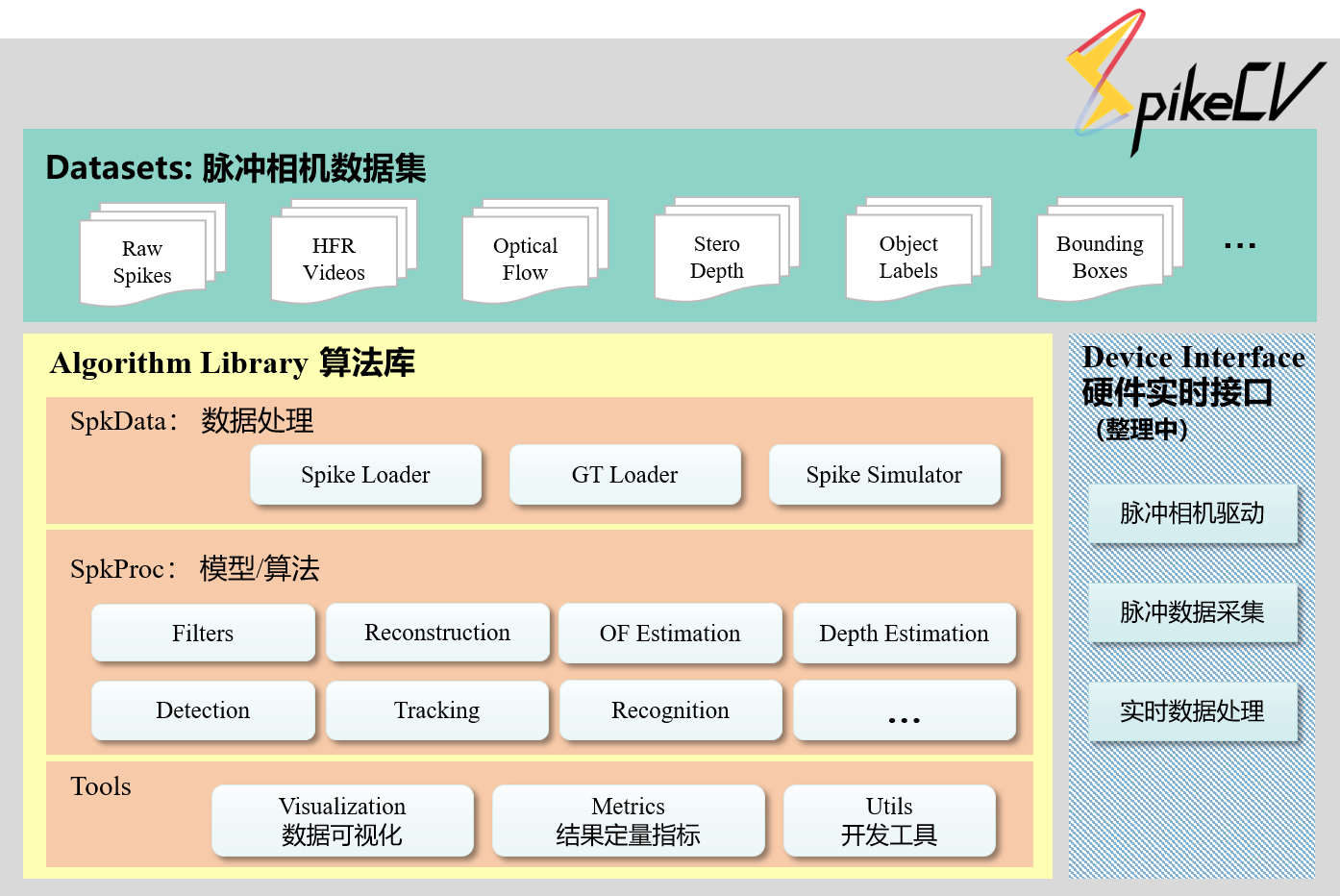Screen dimensions: 1340x896
Task: Open the Reconstruction module
Action: (437, 633)
